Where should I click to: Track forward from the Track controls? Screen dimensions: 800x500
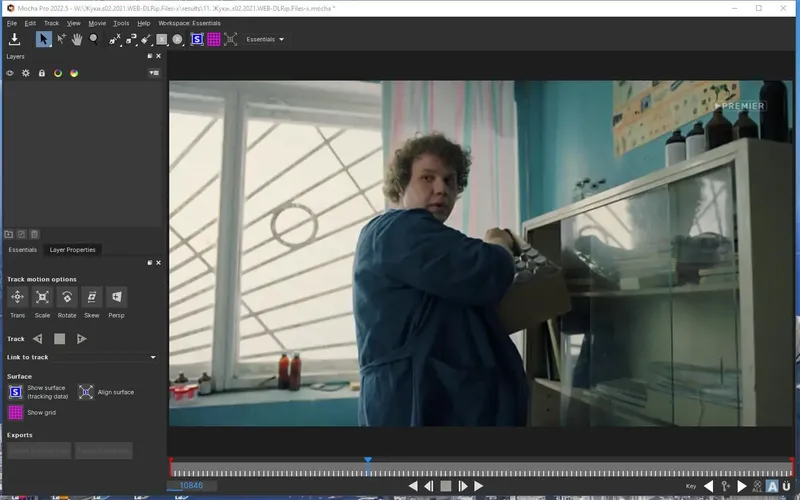click(82, 339)
